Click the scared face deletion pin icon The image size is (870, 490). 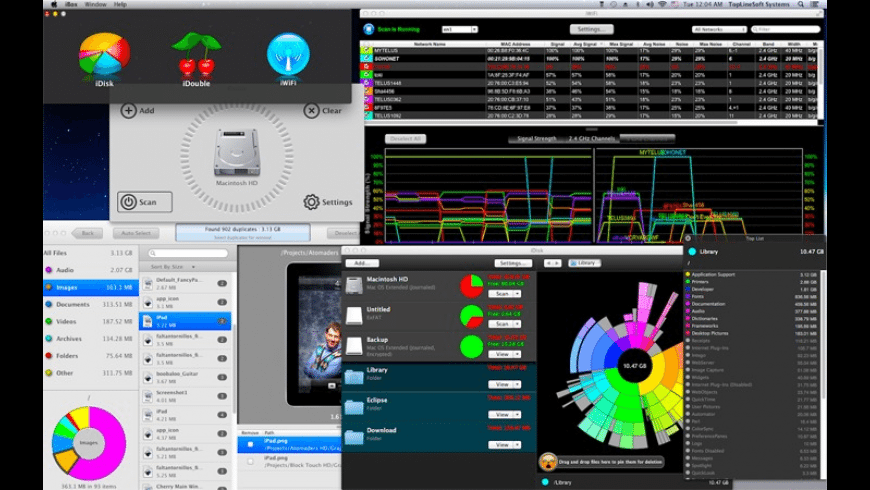[548, 462]
